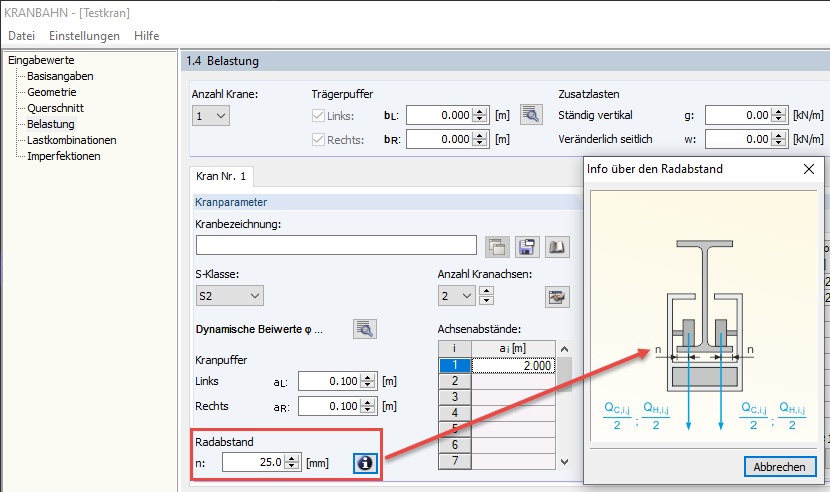
Task: Select Querschnitt in the tree
Action: [x=56, y=108]
